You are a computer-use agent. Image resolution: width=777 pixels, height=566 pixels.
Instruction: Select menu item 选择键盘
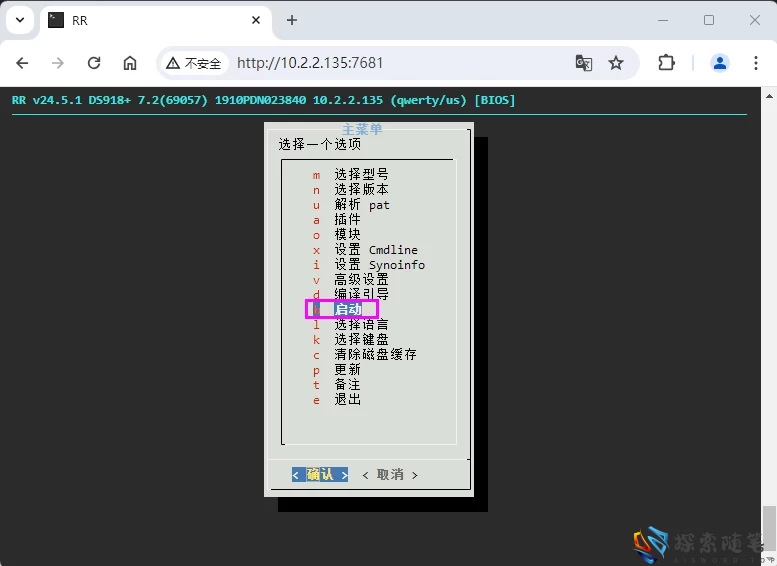[350, 340]
